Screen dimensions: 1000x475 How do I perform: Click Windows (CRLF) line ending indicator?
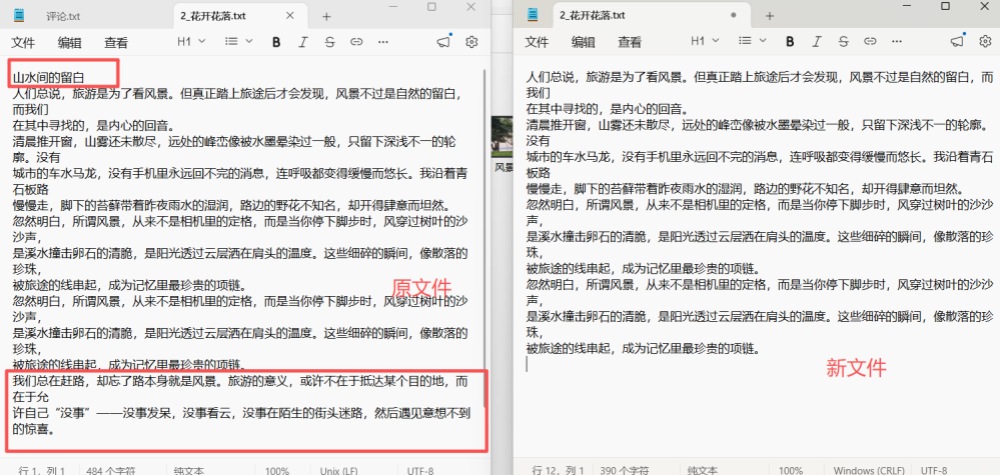869,471
